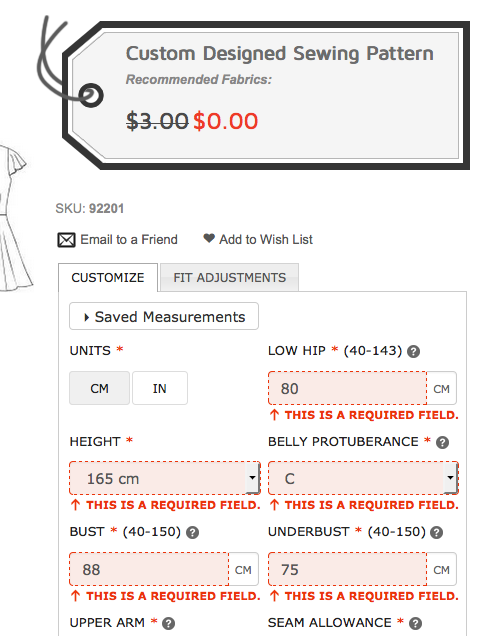
Task: Expand the Saved Measurements section
Action: [164, 316]
